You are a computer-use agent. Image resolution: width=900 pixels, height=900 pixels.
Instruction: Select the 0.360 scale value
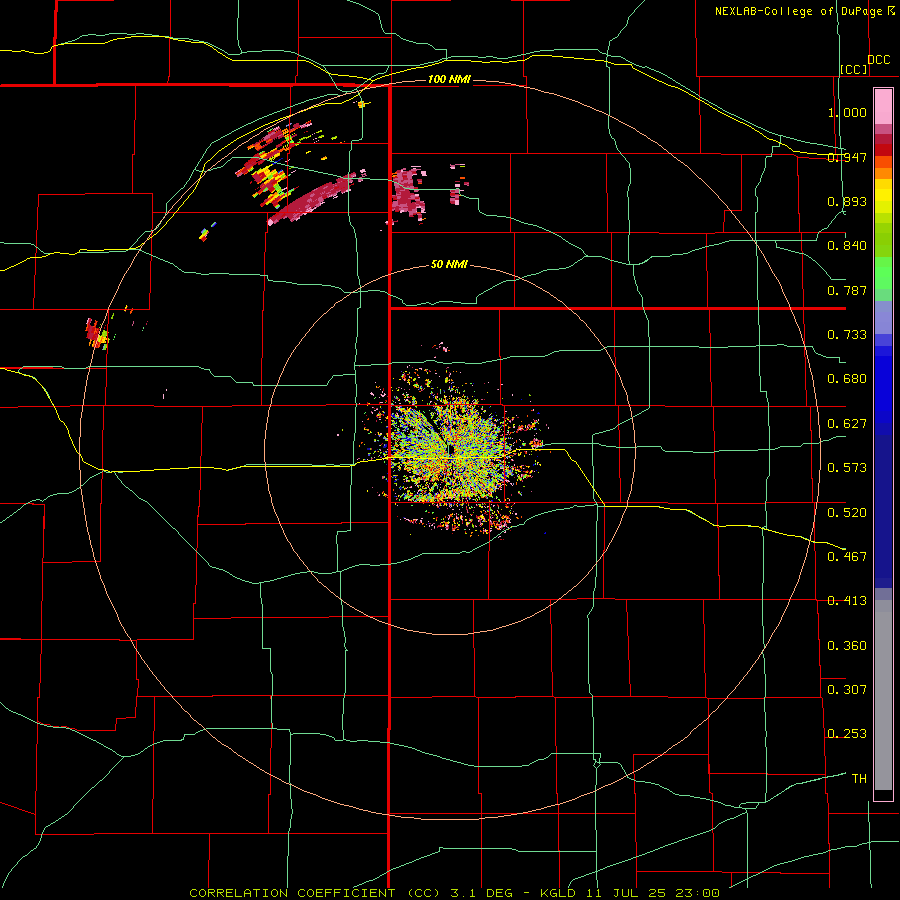pyautogui.click(x=847, y=646)
